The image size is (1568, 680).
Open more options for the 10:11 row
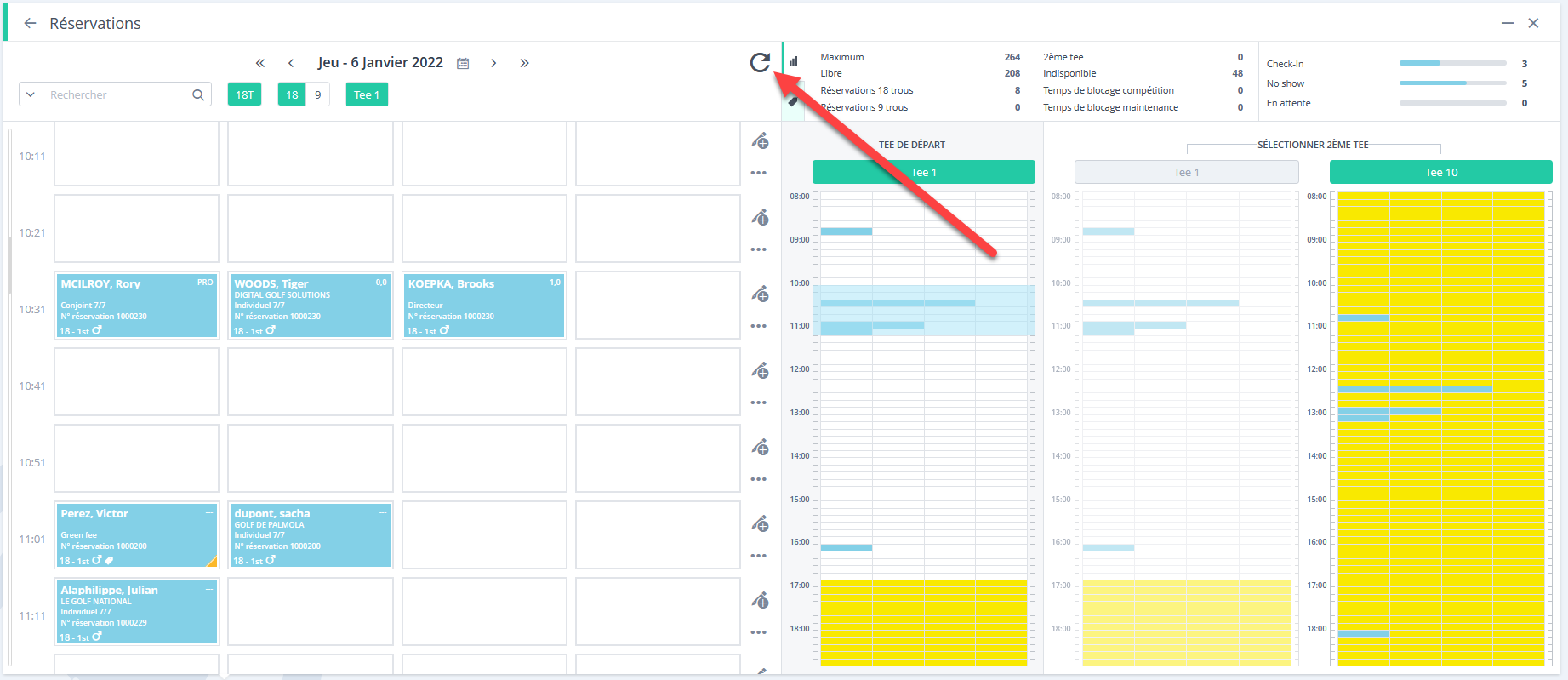(759, 173)
